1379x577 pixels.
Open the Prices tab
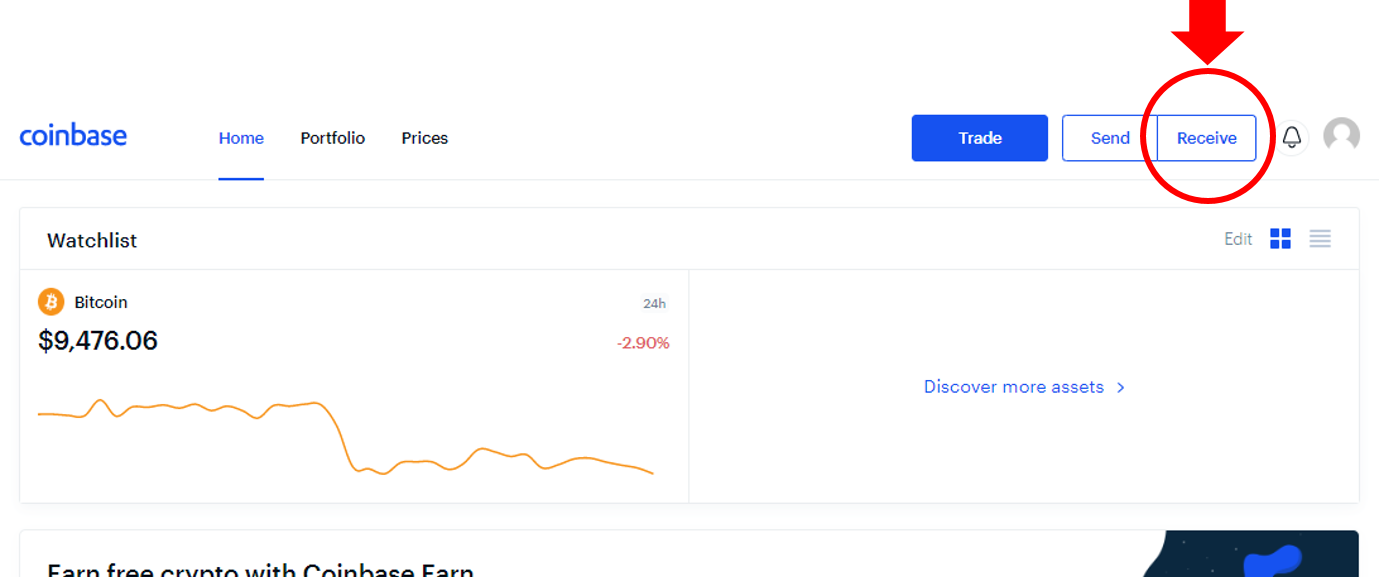pyautogui.click(x=425, y=138)
